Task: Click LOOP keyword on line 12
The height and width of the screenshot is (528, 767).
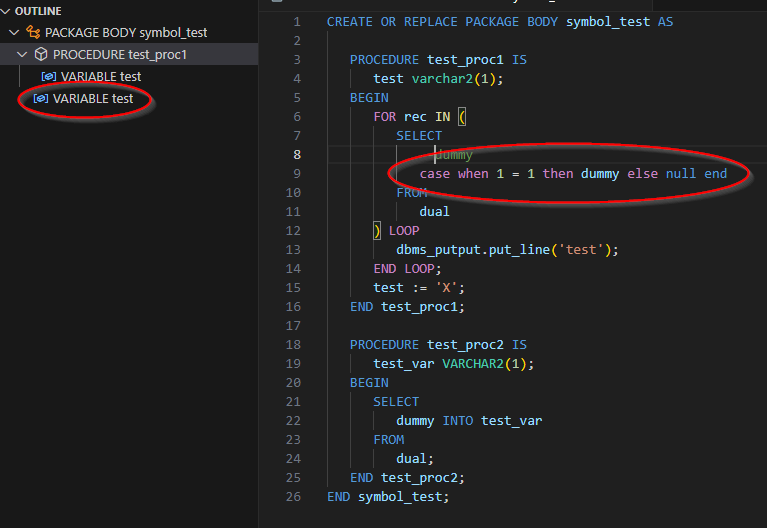Action: pos(404,231)
